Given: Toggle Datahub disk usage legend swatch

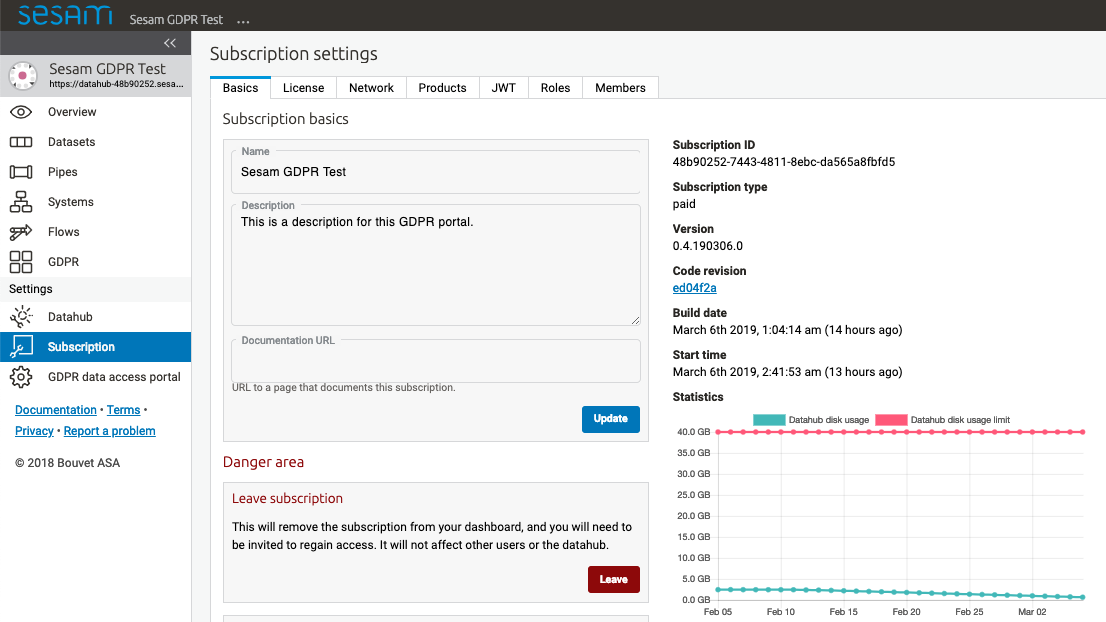Looking at the screenshot, I should coord(769,420).
